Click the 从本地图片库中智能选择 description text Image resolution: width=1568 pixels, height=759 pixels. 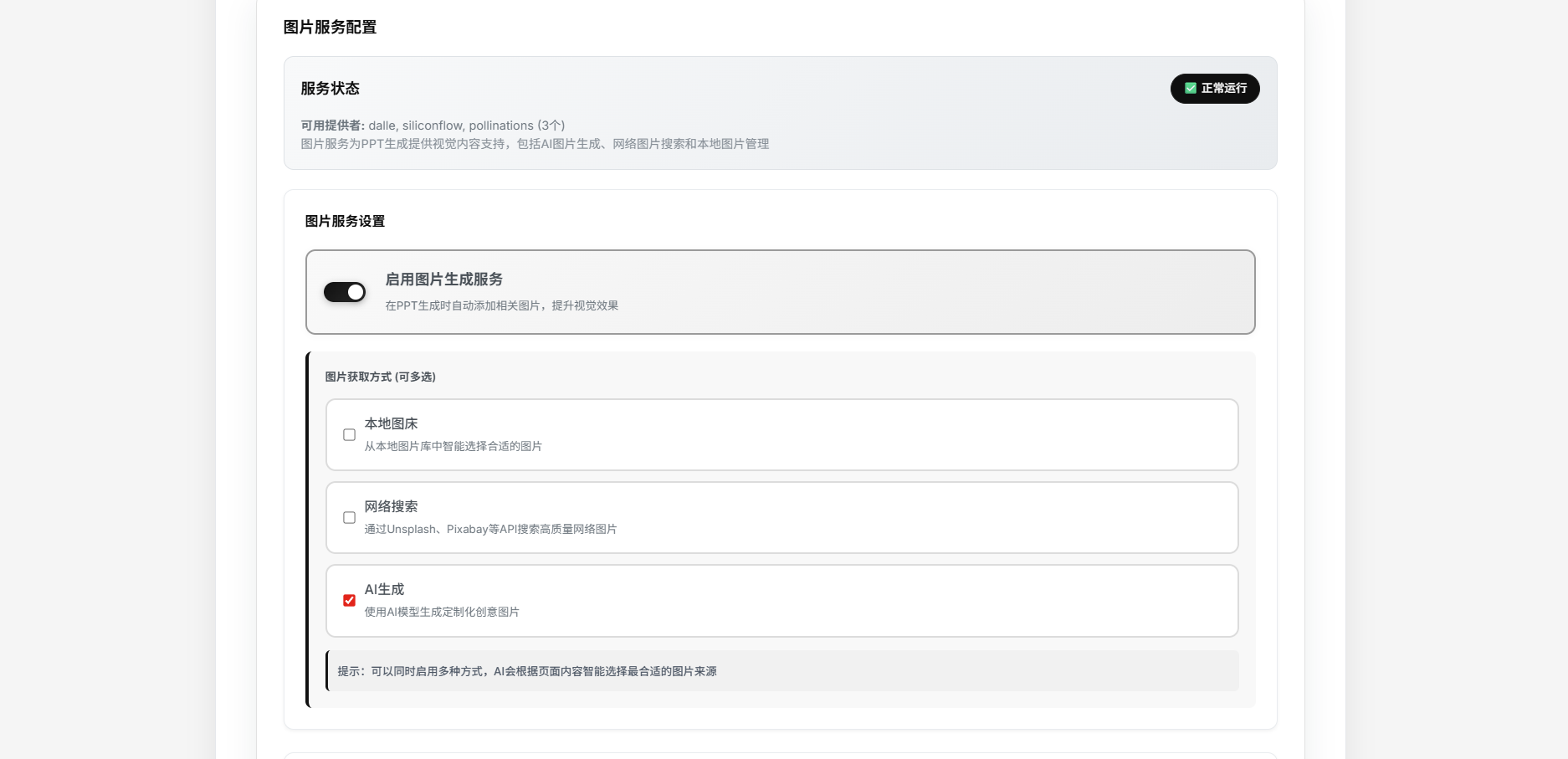[x=453, y=447]
